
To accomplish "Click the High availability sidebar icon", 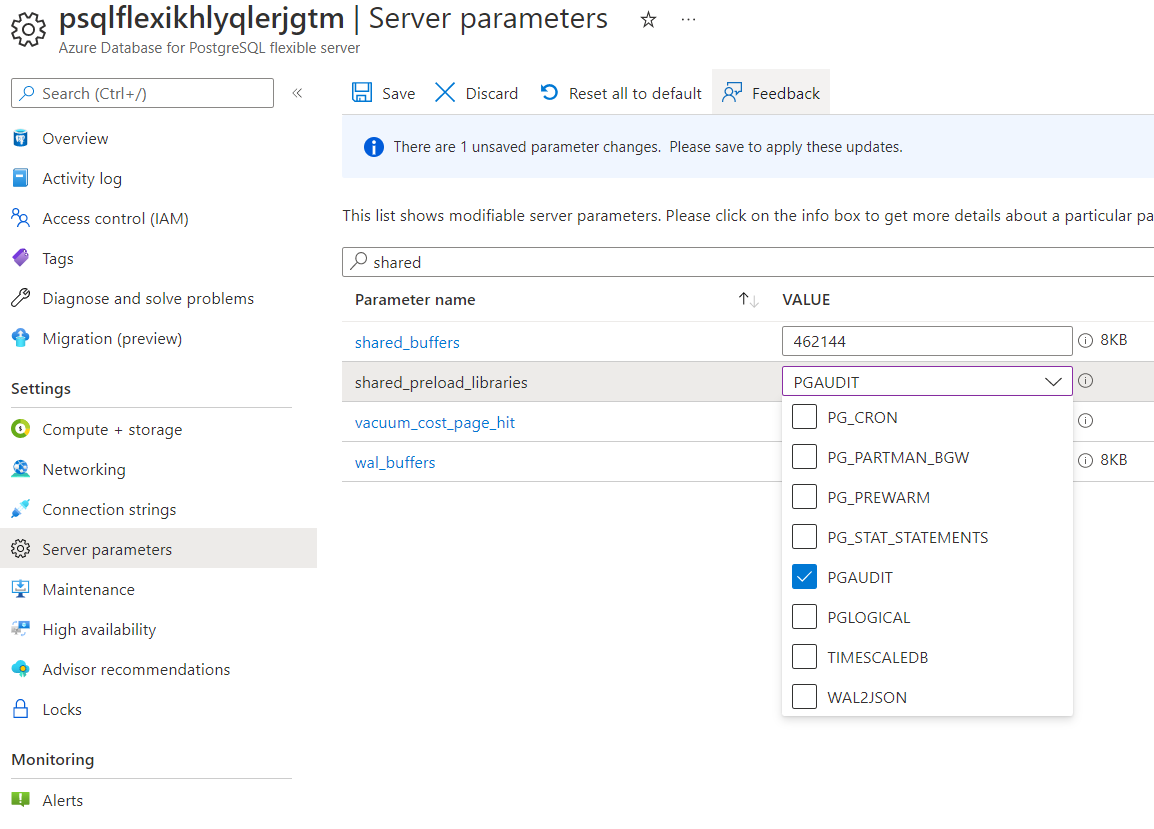I will (22, 629).
